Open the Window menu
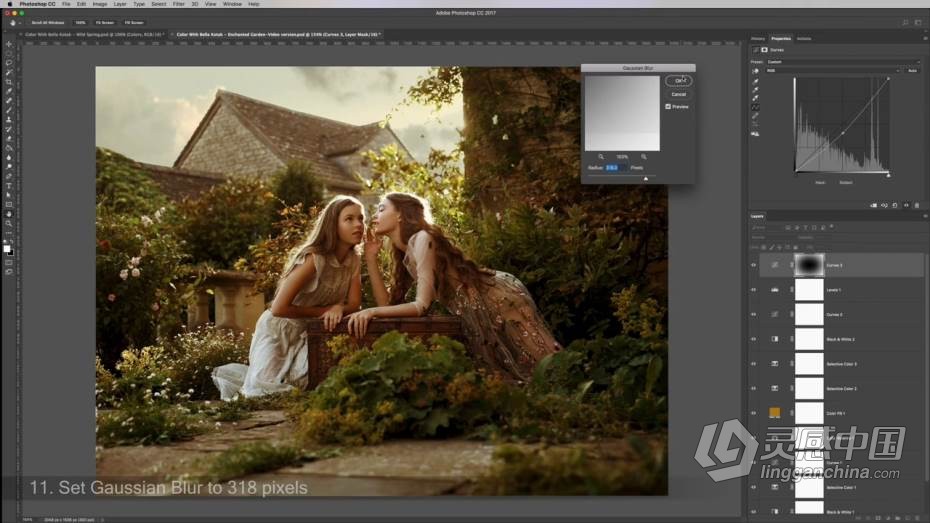Viewport: 930px width, 523px height. (232, 4)
